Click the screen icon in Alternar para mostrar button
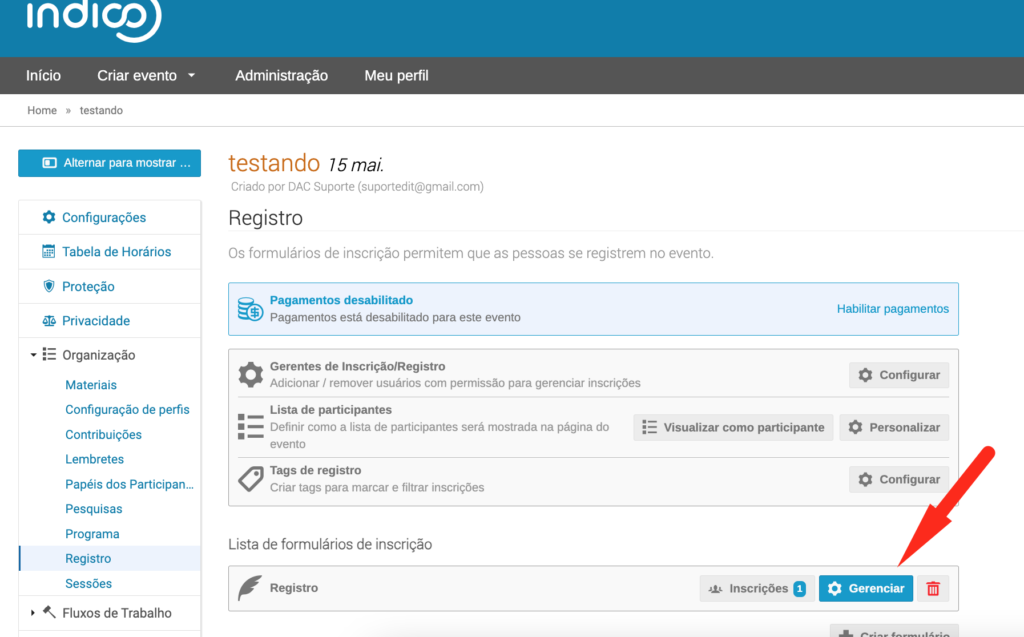1024x637 pixels. 50,163
